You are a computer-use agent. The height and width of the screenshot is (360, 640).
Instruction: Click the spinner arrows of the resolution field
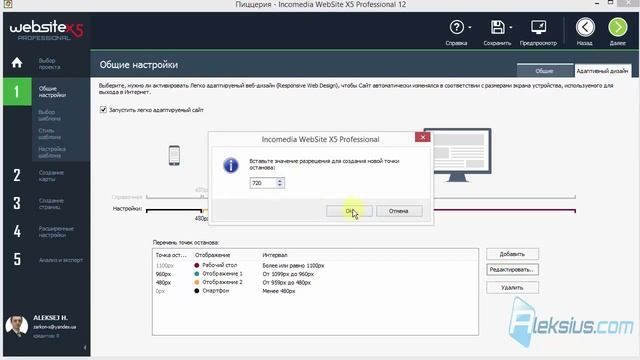click(280, 183)
